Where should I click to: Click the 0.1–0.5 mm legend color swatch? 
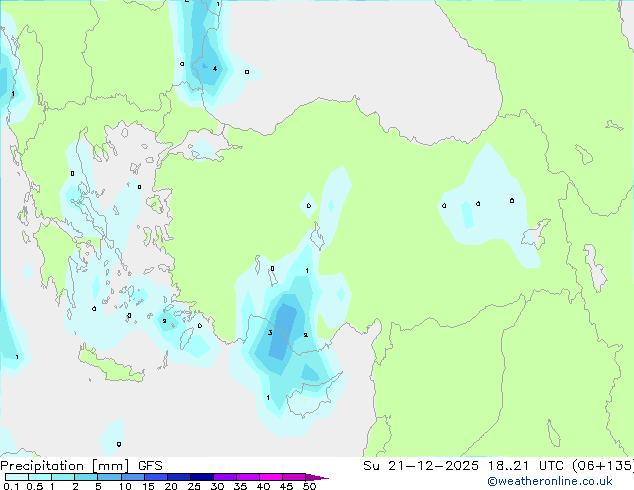(x=17, y=477)
